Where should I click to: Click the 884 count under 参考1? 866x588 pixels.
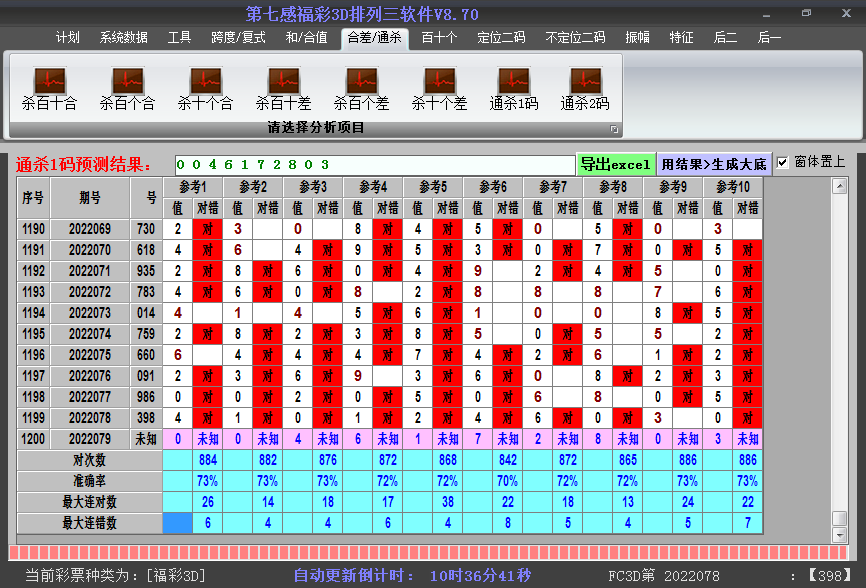[x=208, y=460]
